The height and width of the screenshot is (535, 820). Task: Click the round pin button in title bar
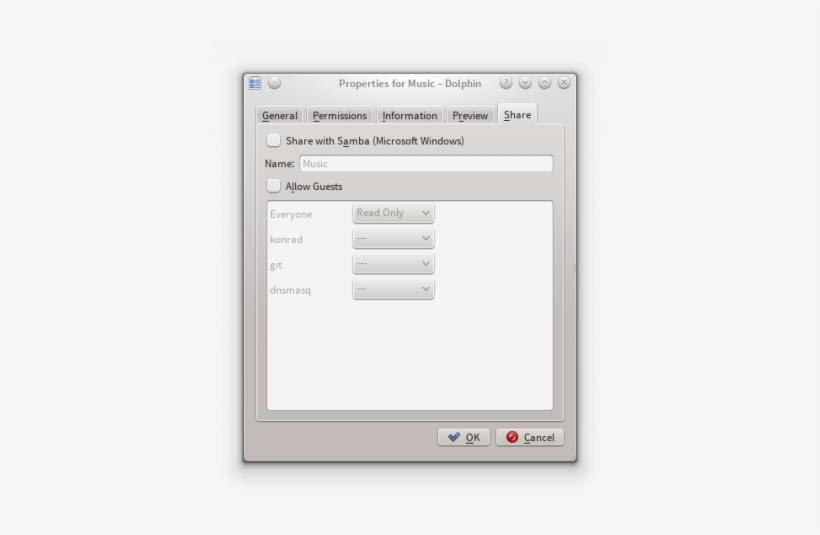point(275,83)
